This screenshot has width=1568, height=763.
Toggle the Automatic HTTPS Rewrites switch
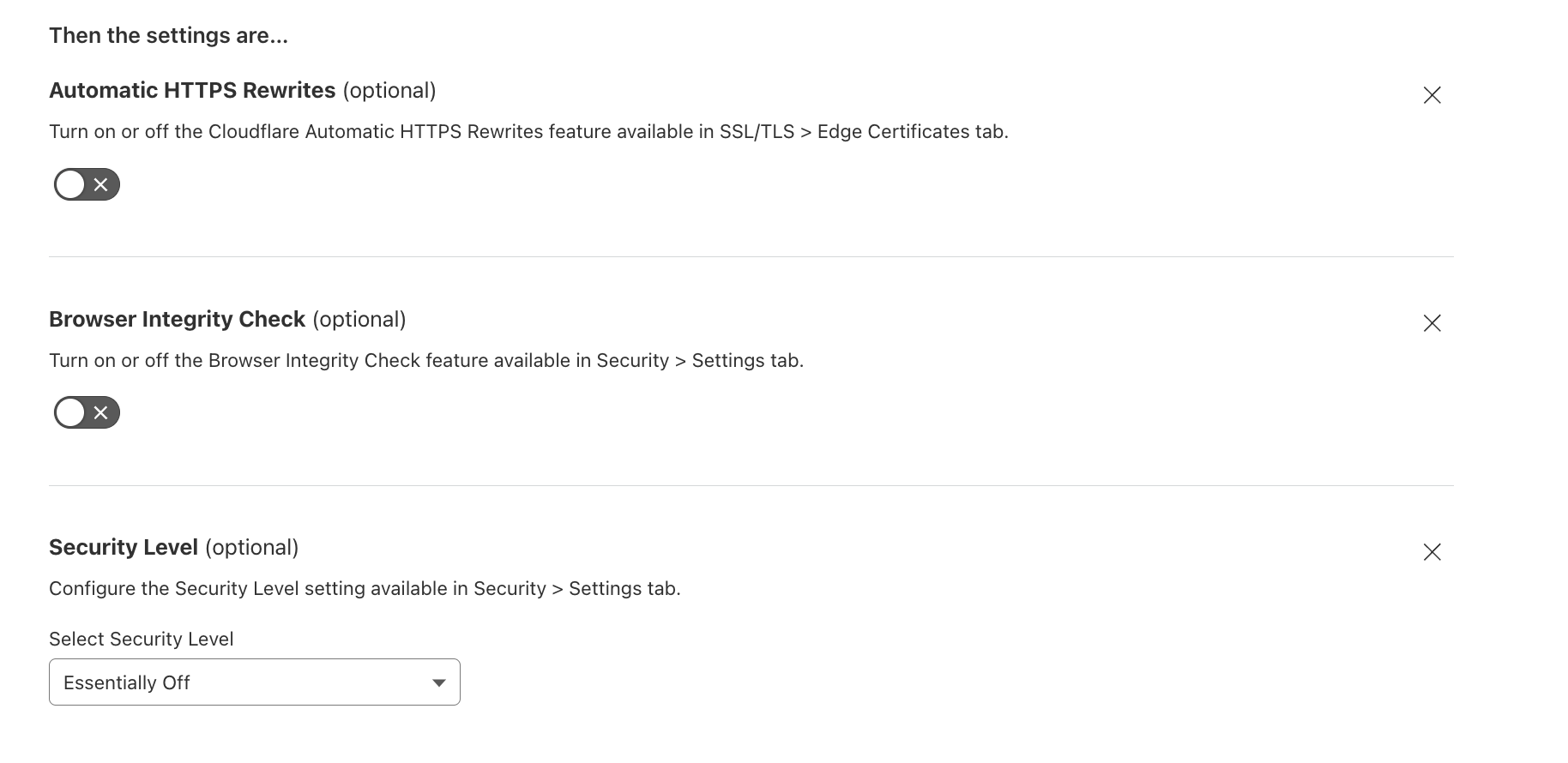87,184
